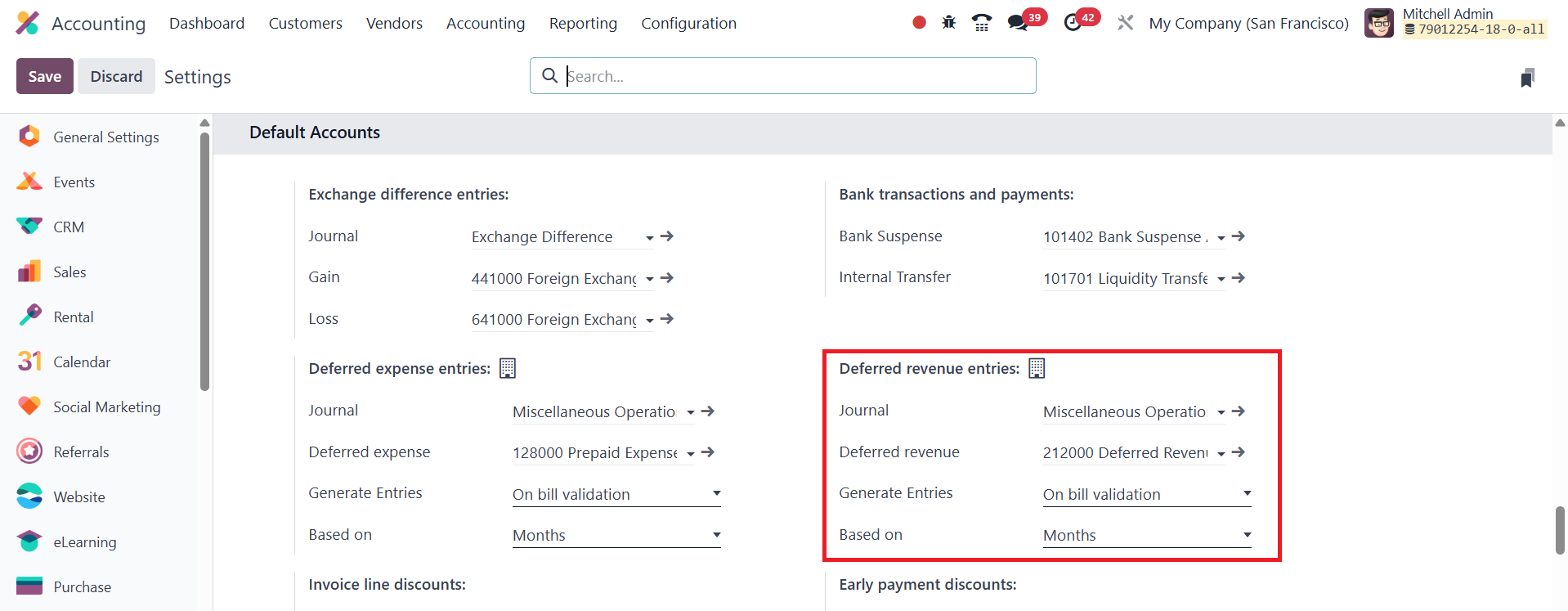Select CRM in settings sidebar
Image resolution: width=1568 pixels, height=611 pixels.
click(x=69, y=227)
